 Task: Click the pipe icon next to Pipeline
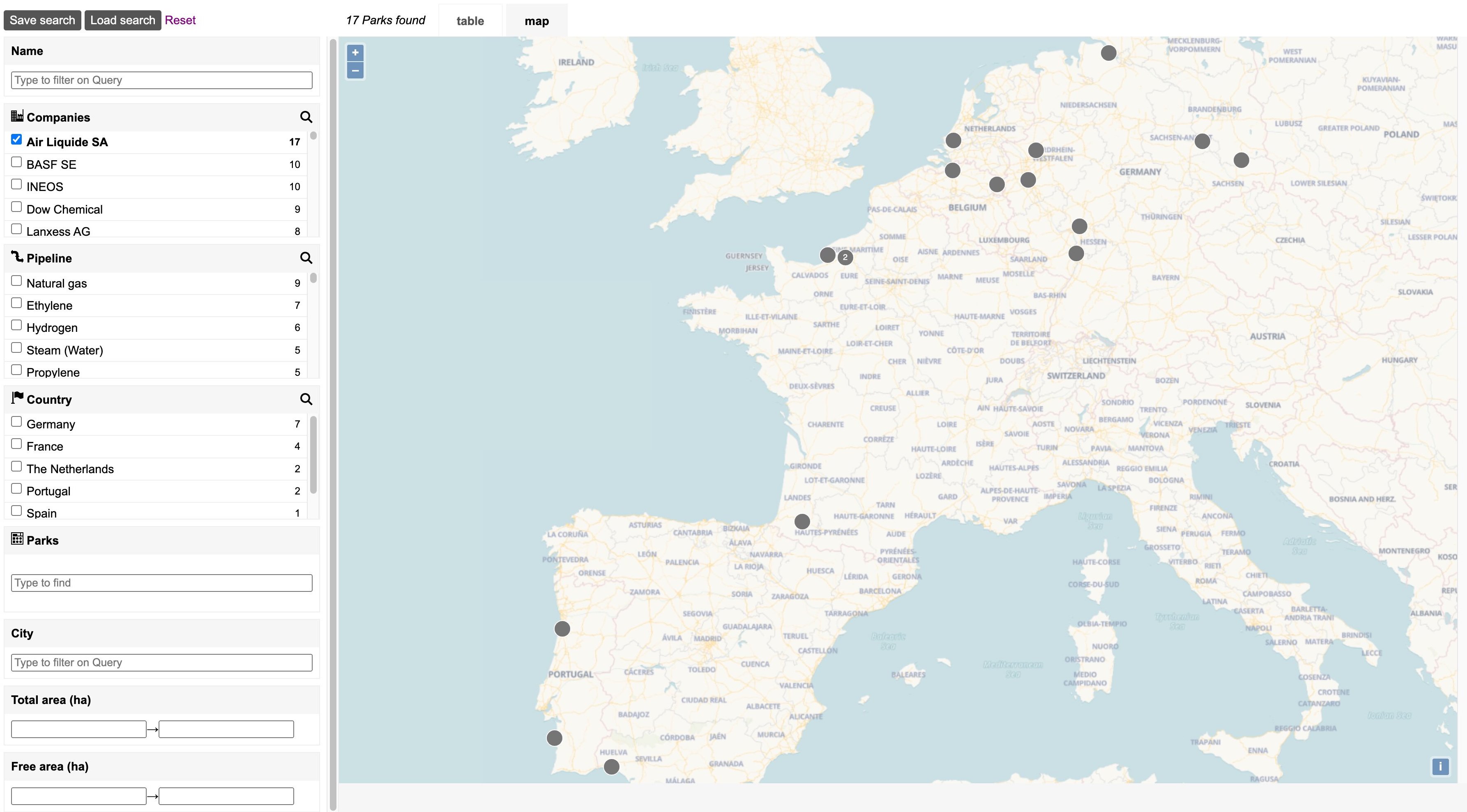[16, 258]
